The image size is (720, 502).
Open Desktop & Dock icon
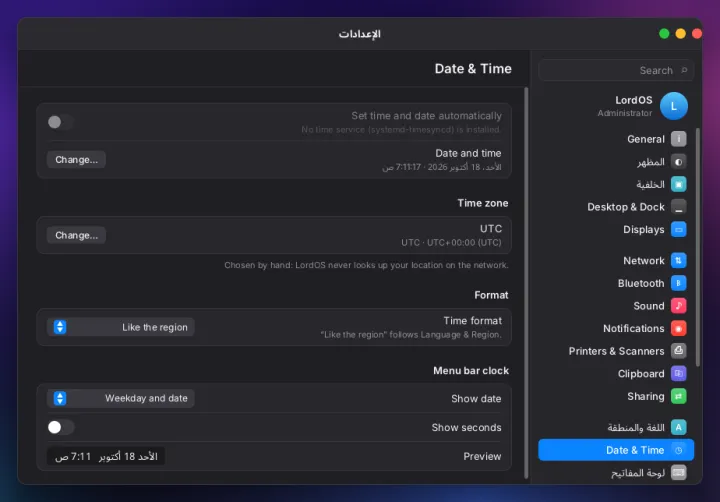678,207
